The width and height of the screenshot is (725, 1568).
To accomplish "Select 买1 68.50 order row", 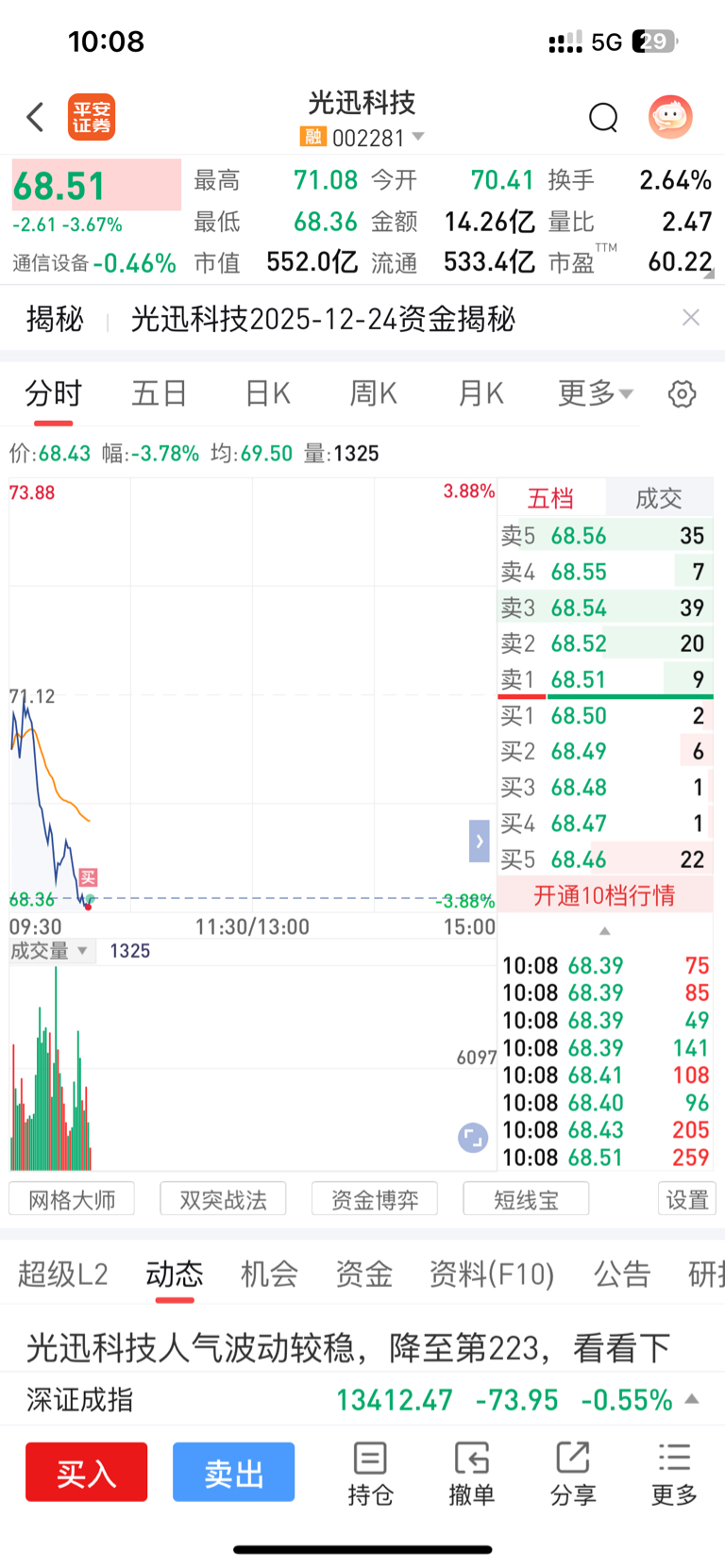I will tap(605, 716).
